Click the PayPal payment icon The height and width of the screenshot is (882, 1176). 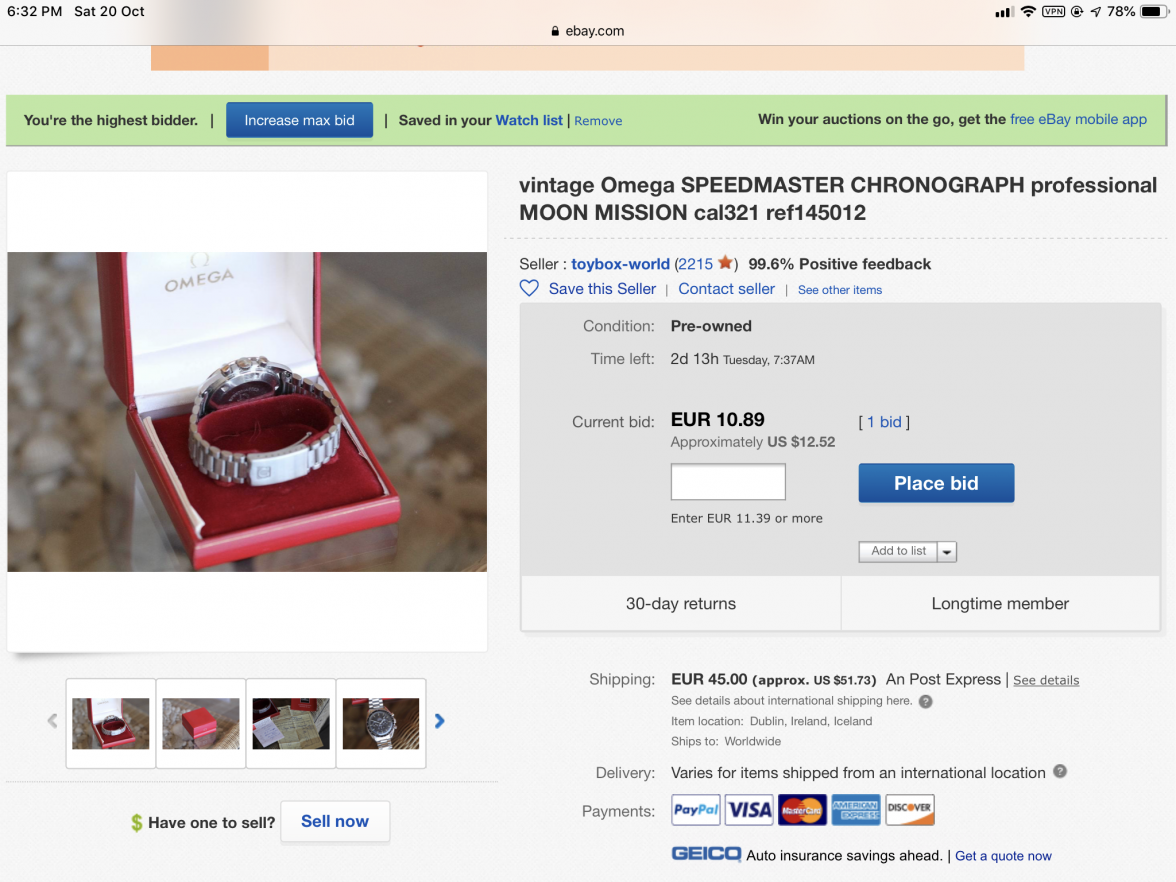tap(695, 810)
